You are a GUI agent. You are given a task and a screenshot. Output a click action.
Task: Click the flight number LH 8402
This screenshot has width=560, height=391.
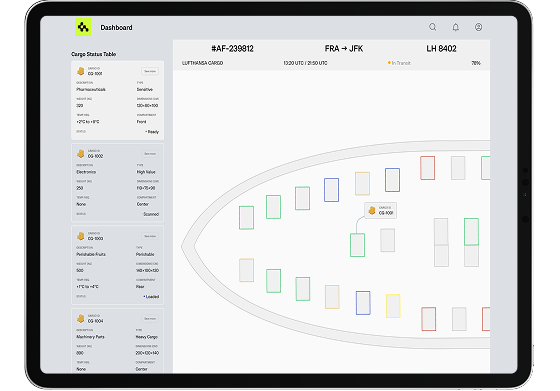click(x=441, y=49)
